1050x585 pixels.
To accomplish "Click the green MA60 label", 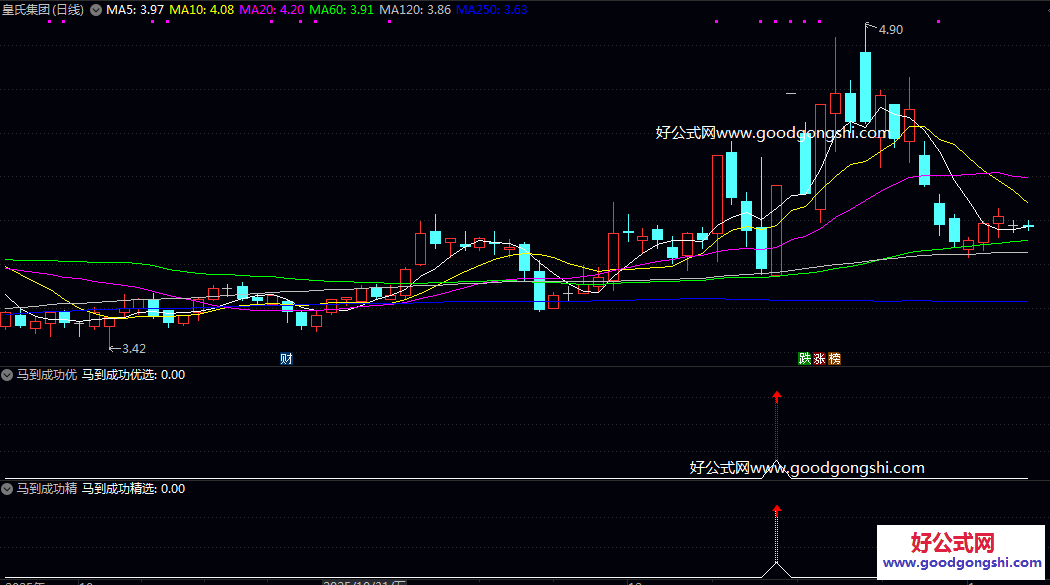I will [342, 10].
